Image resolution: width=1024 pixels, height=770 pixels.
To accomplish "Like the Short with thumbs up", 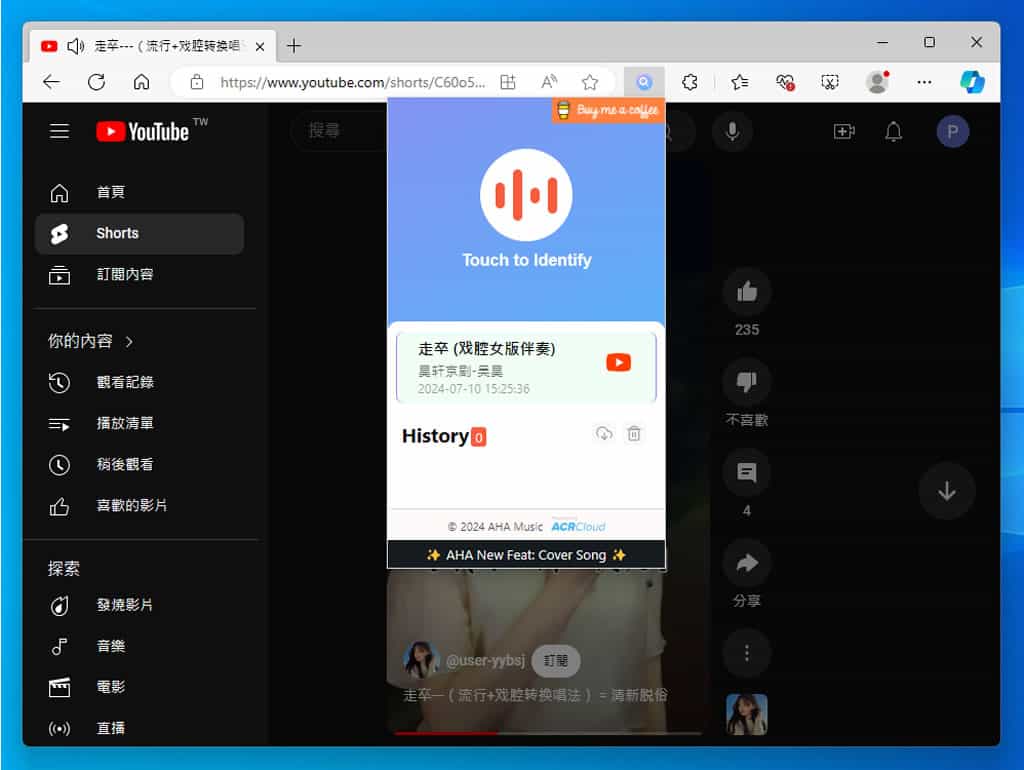I will (x=746, y=292).
